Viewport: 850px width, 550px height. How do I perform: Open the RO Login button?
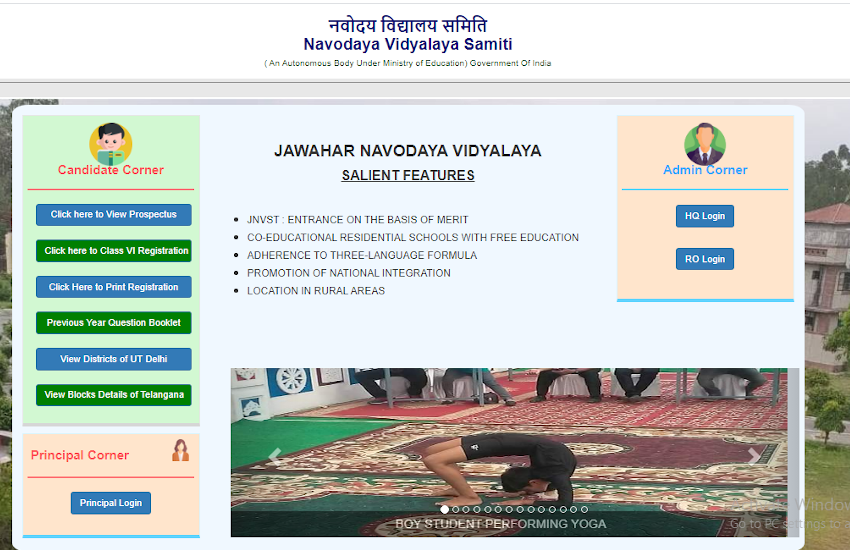coord(705,259)
